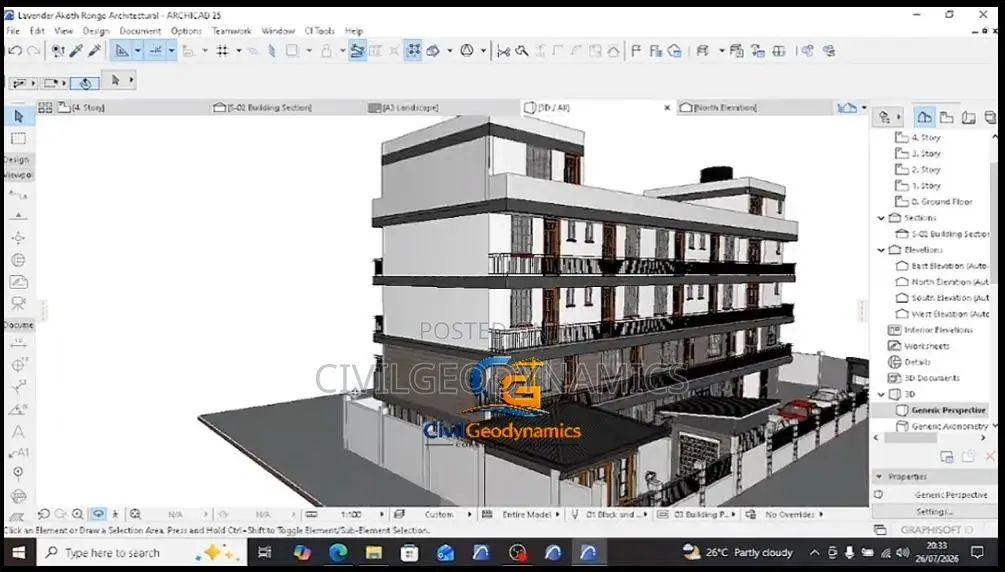
Task: Click Zoom In magnifier in the bottom bar
Action: 78,514
